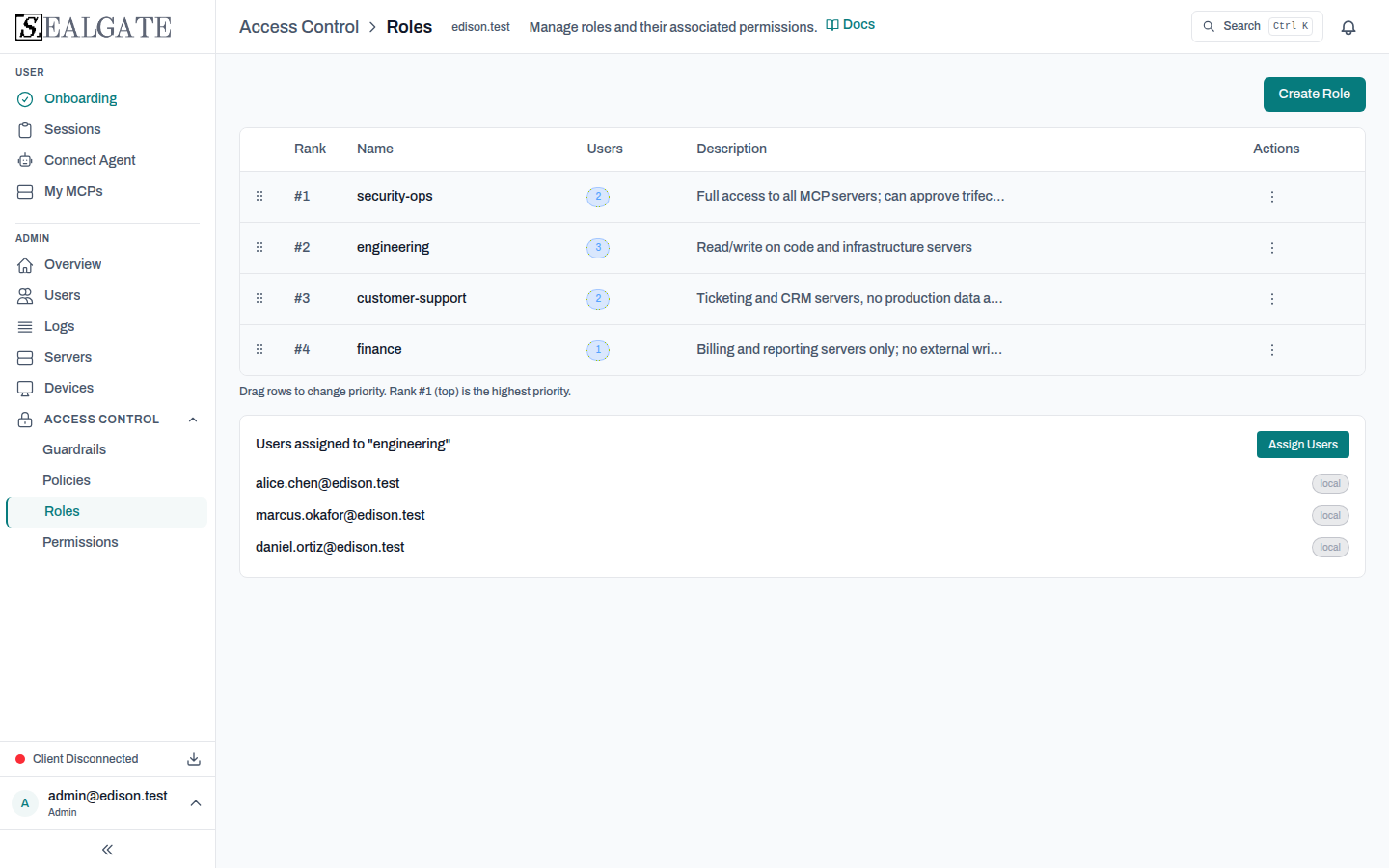This screenshot has width=1389, height=868.
Task: Click the Search box
Action: click(1257, 27)
